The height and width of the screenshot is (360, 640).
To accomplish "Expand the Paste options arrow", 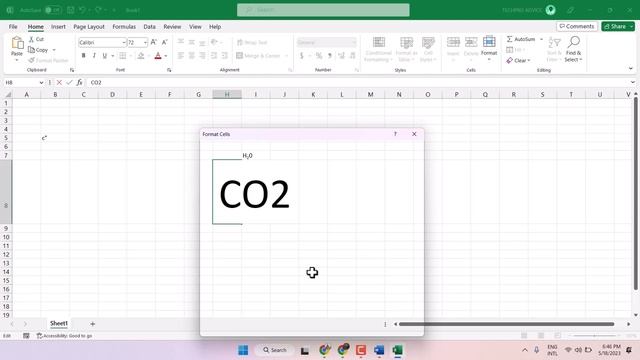I will pyautogui.click(x=17, y=60).
